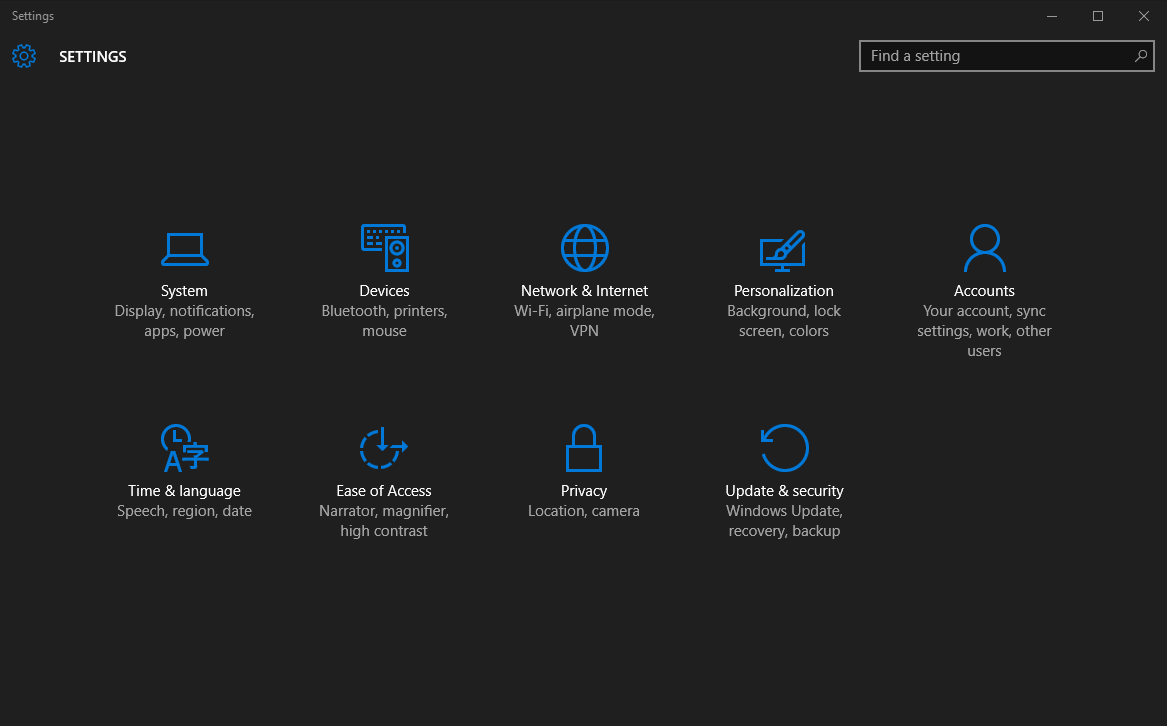Select the Time & language title

click(184, 491)
